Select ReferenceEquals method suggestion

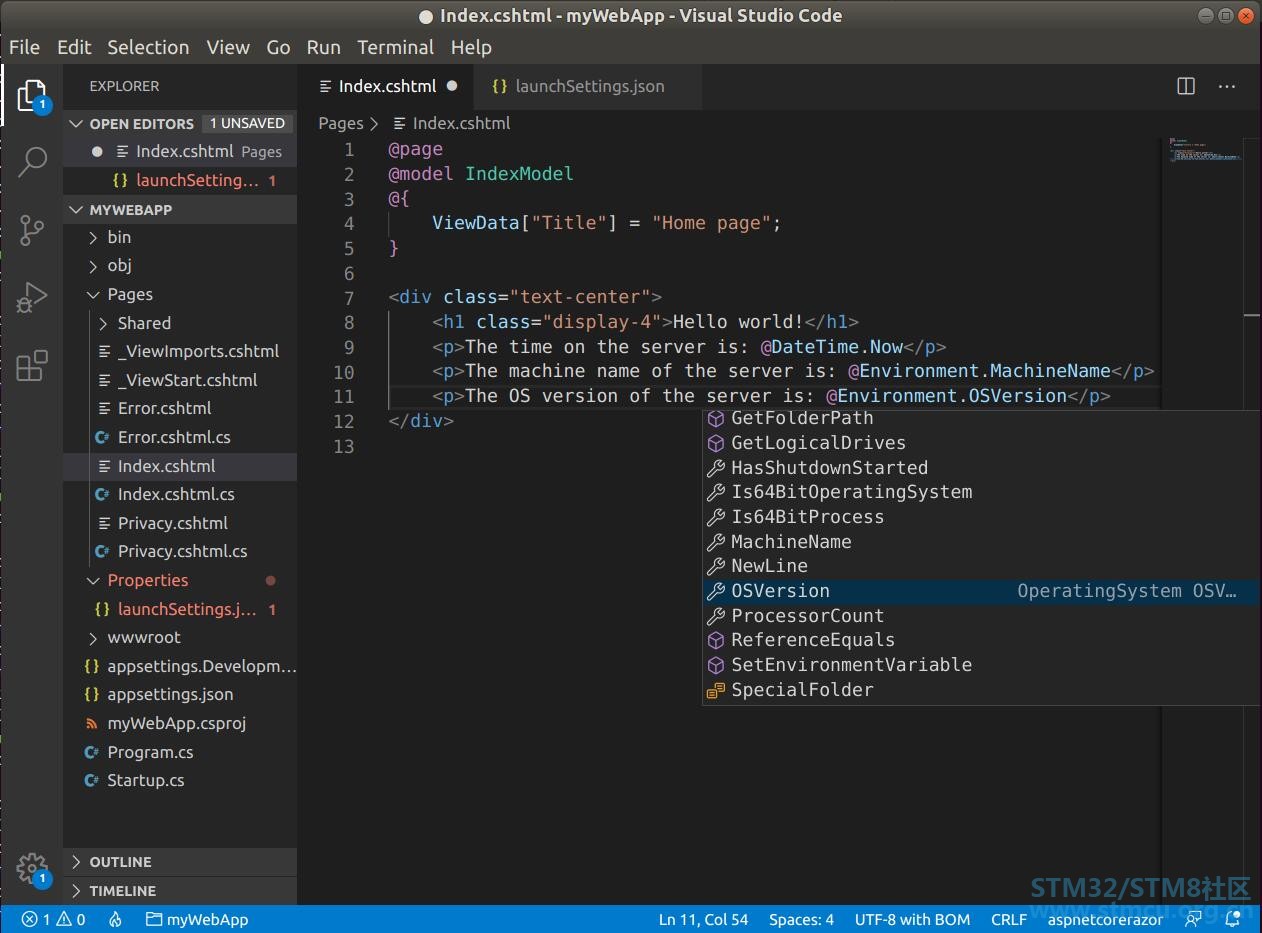point(980,640)
